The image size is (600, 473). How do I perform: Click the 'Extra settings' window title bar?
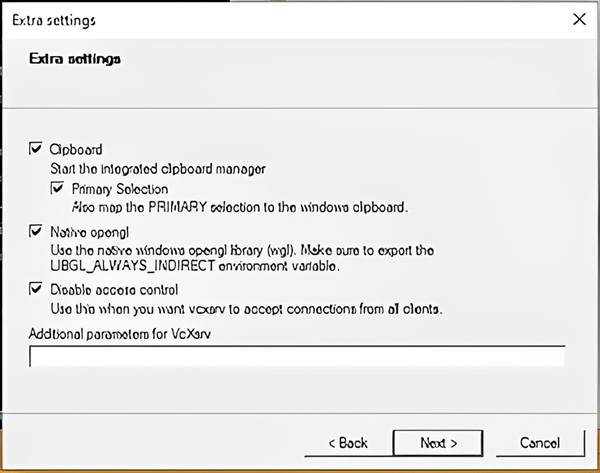point(250,19)
